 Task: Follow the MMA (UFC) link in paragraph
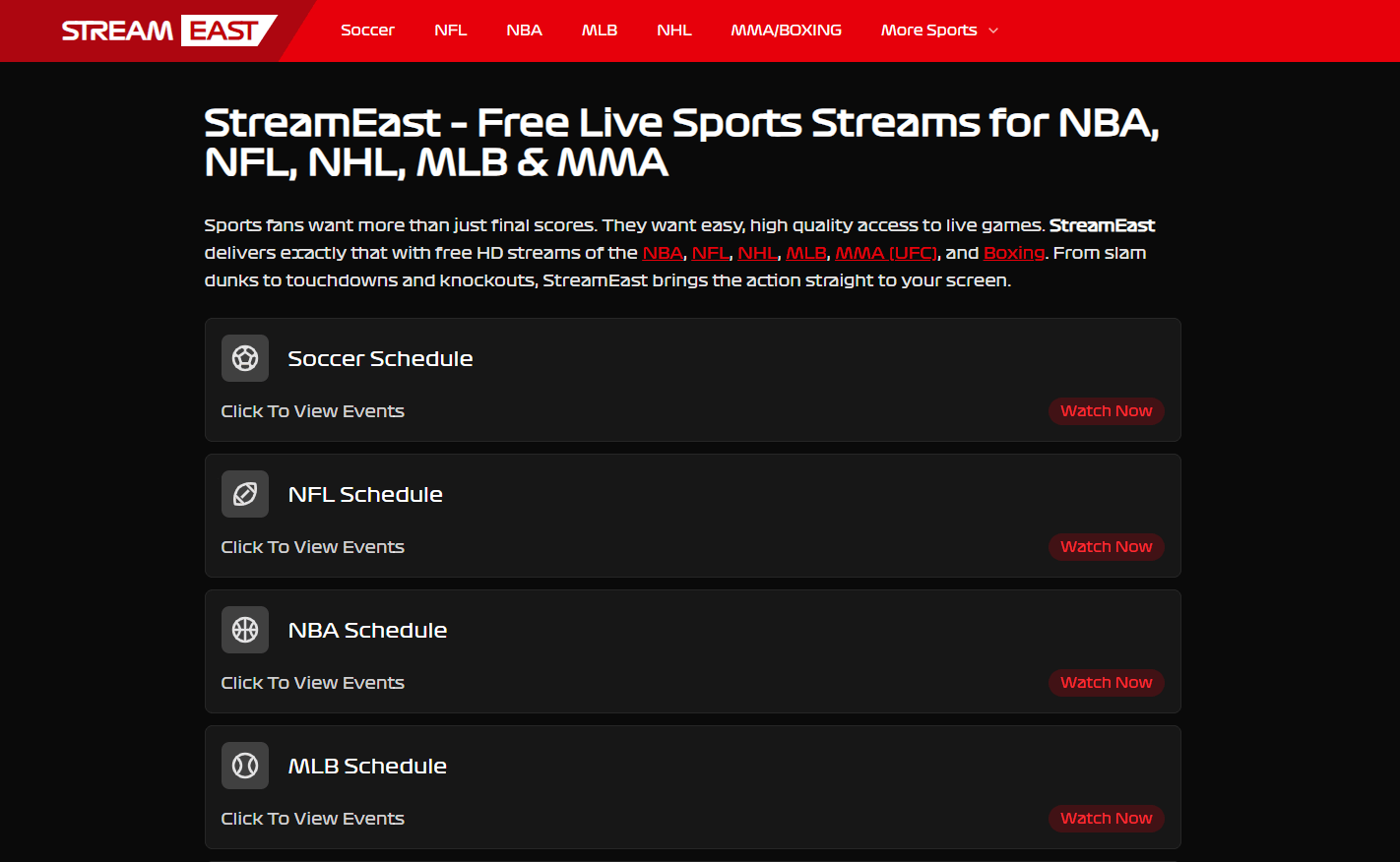click(x=886, y=254)
